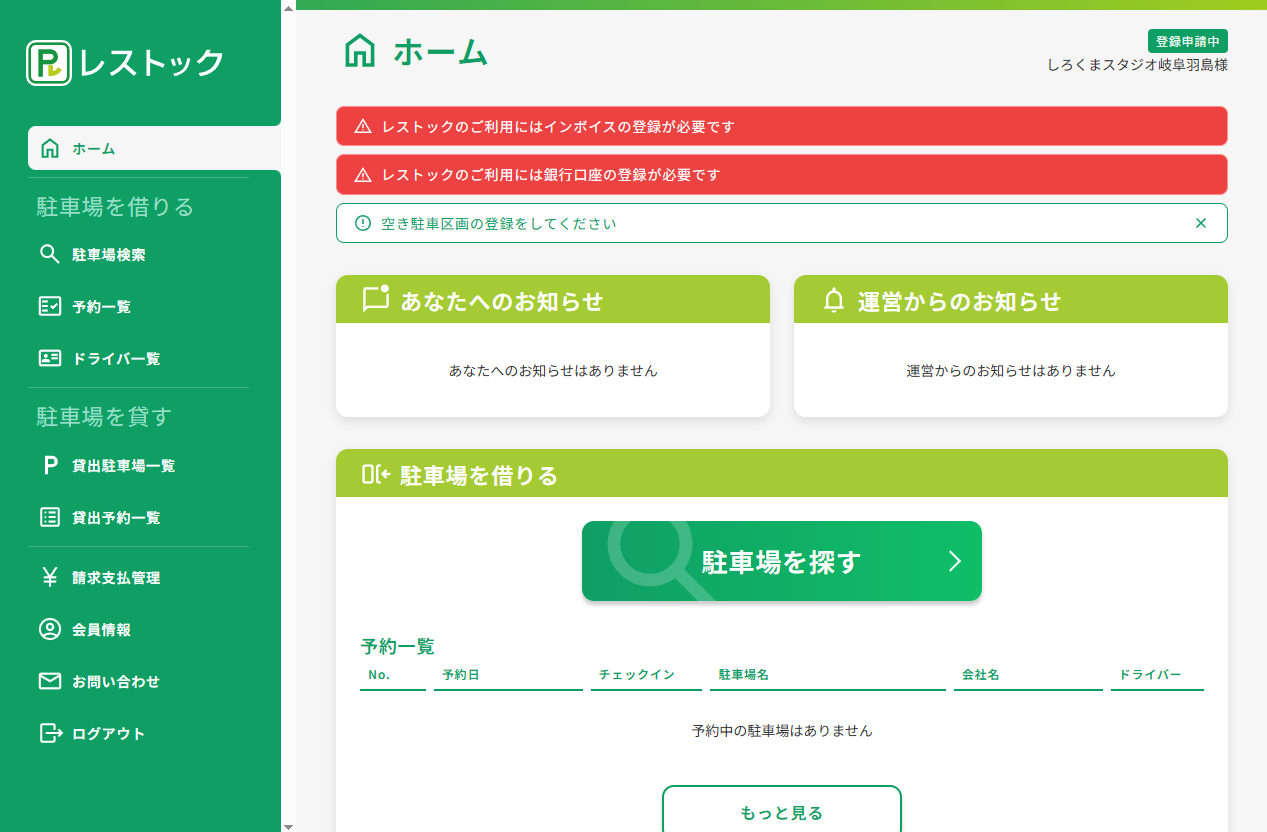Image resolution: width=1267 pixels, height=832 pixels.
Task: Open the ホーム menu item in sidebar
Action: click(x=94, y=149)
